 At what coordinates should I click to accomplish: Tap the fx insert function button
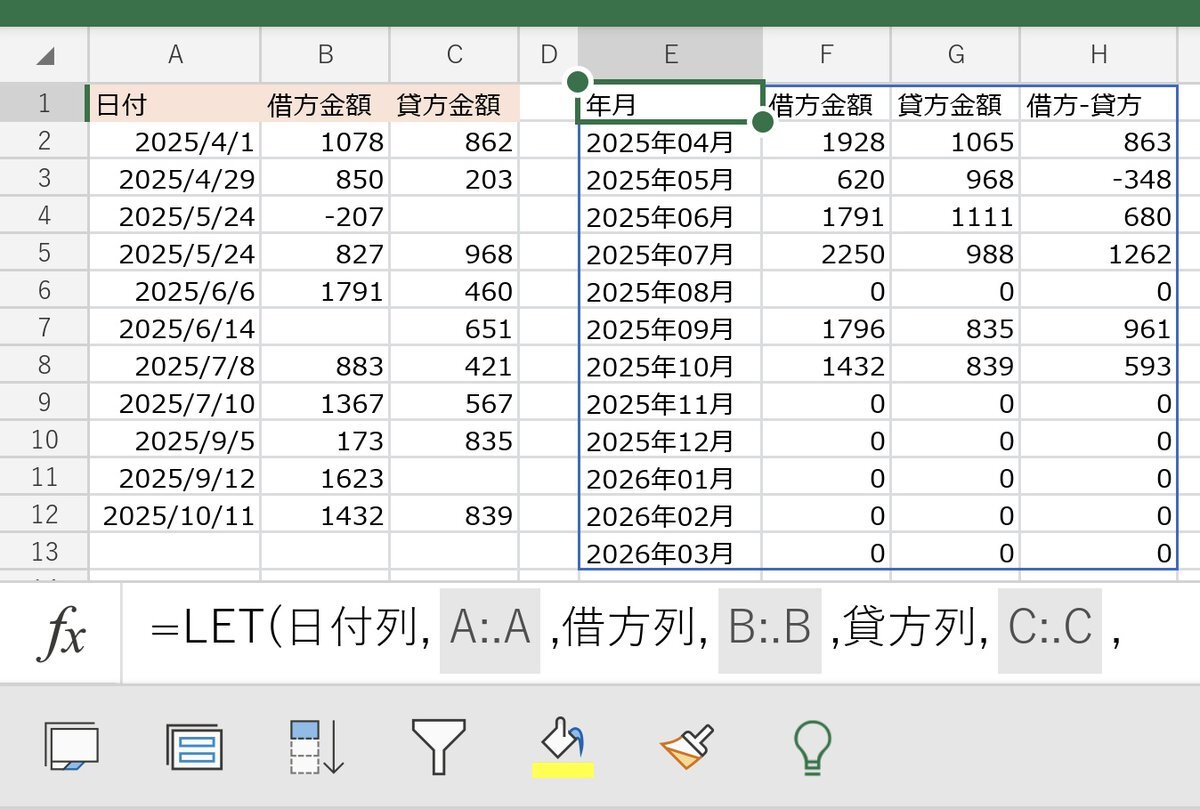60,633
